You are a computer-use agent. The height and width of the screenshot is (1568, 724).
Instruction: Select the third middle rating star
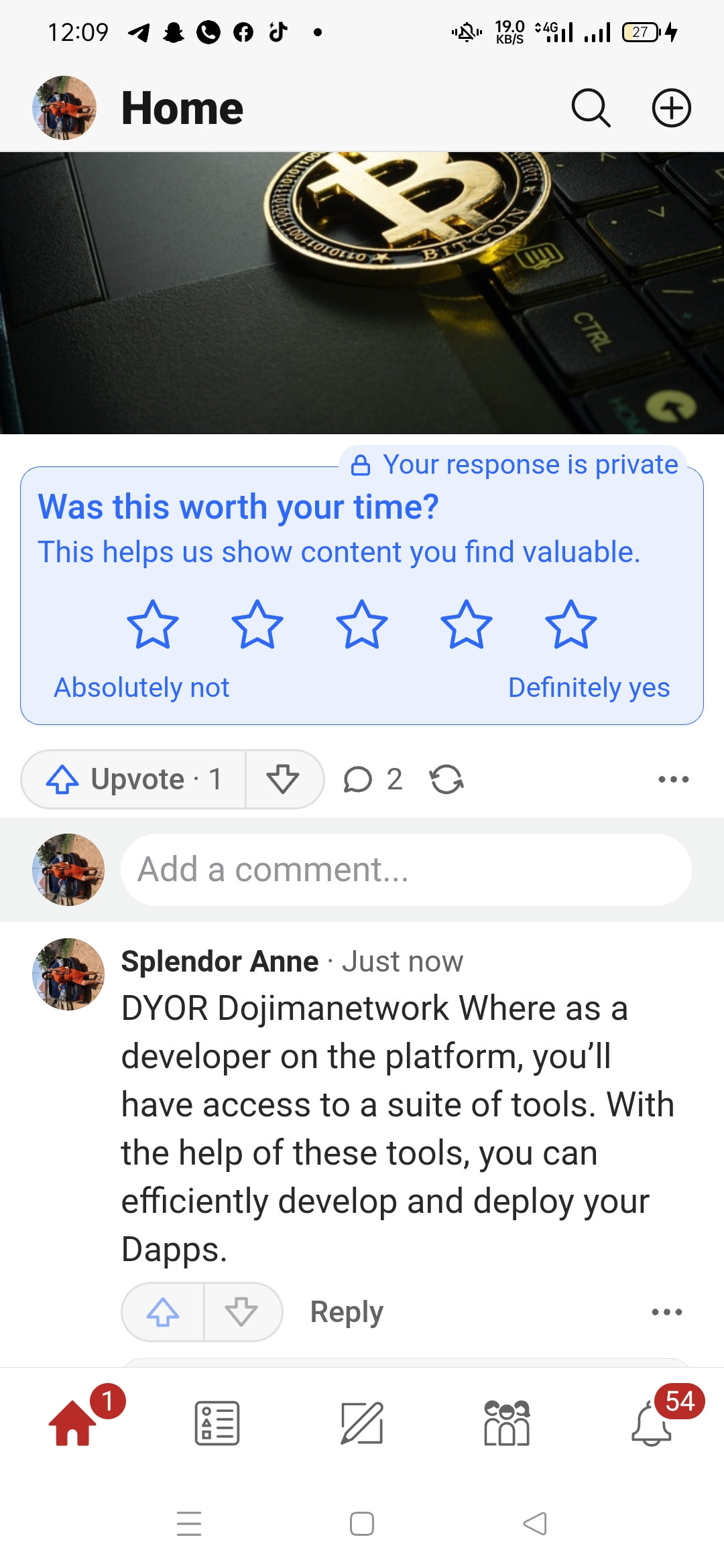(362, 625)
